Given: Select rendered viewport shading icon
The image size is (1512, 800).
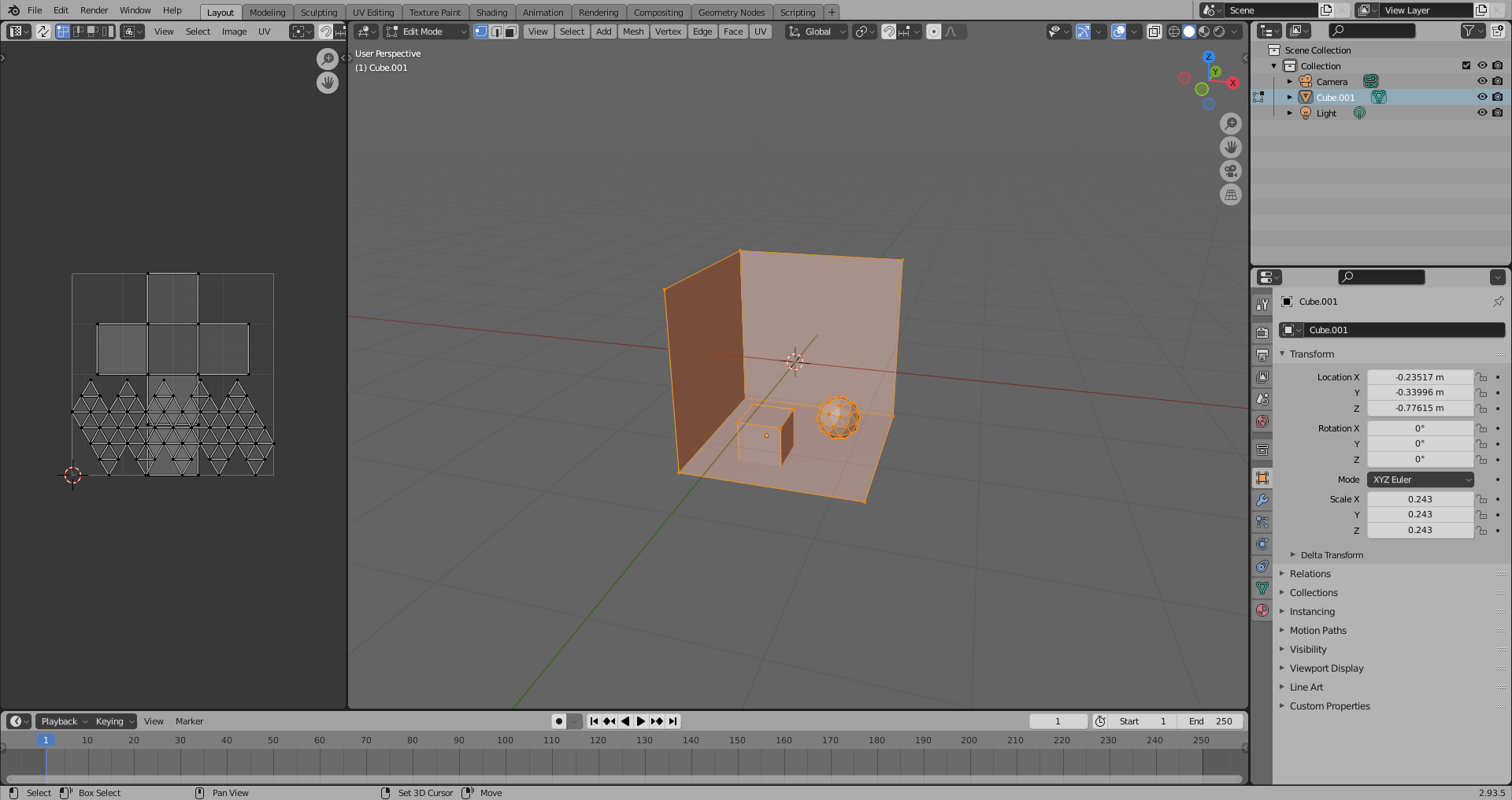Looking at the screenshot, I should (1219, 31).
